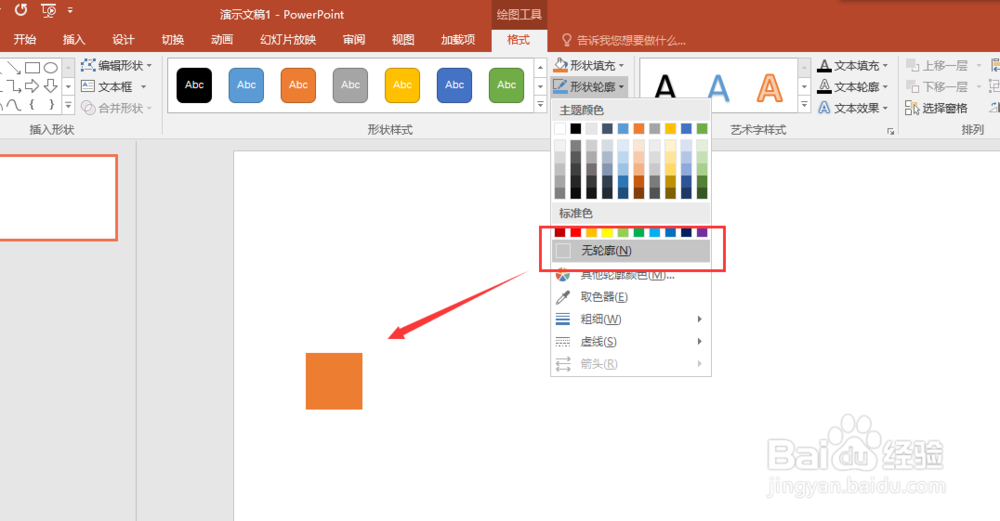The image size is (1000, 521).
Task: Apply the orange outlined A WordArt style
Action: coord(770,87)
